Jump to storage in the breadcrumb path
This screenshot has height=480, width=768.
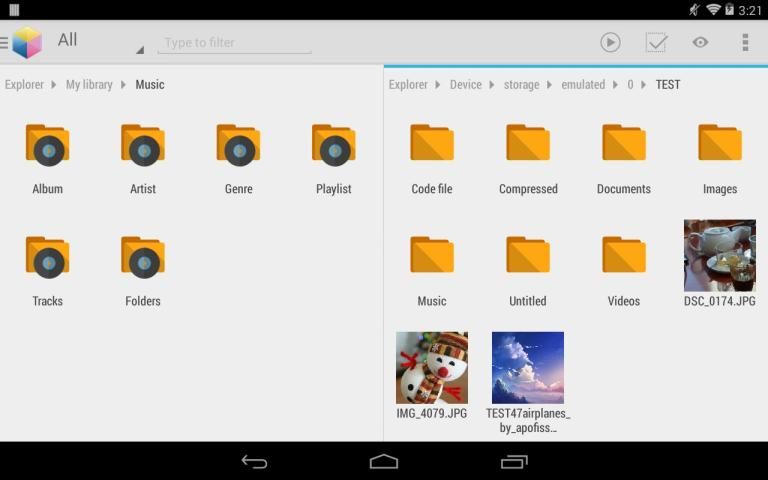[x=521, y=85]
